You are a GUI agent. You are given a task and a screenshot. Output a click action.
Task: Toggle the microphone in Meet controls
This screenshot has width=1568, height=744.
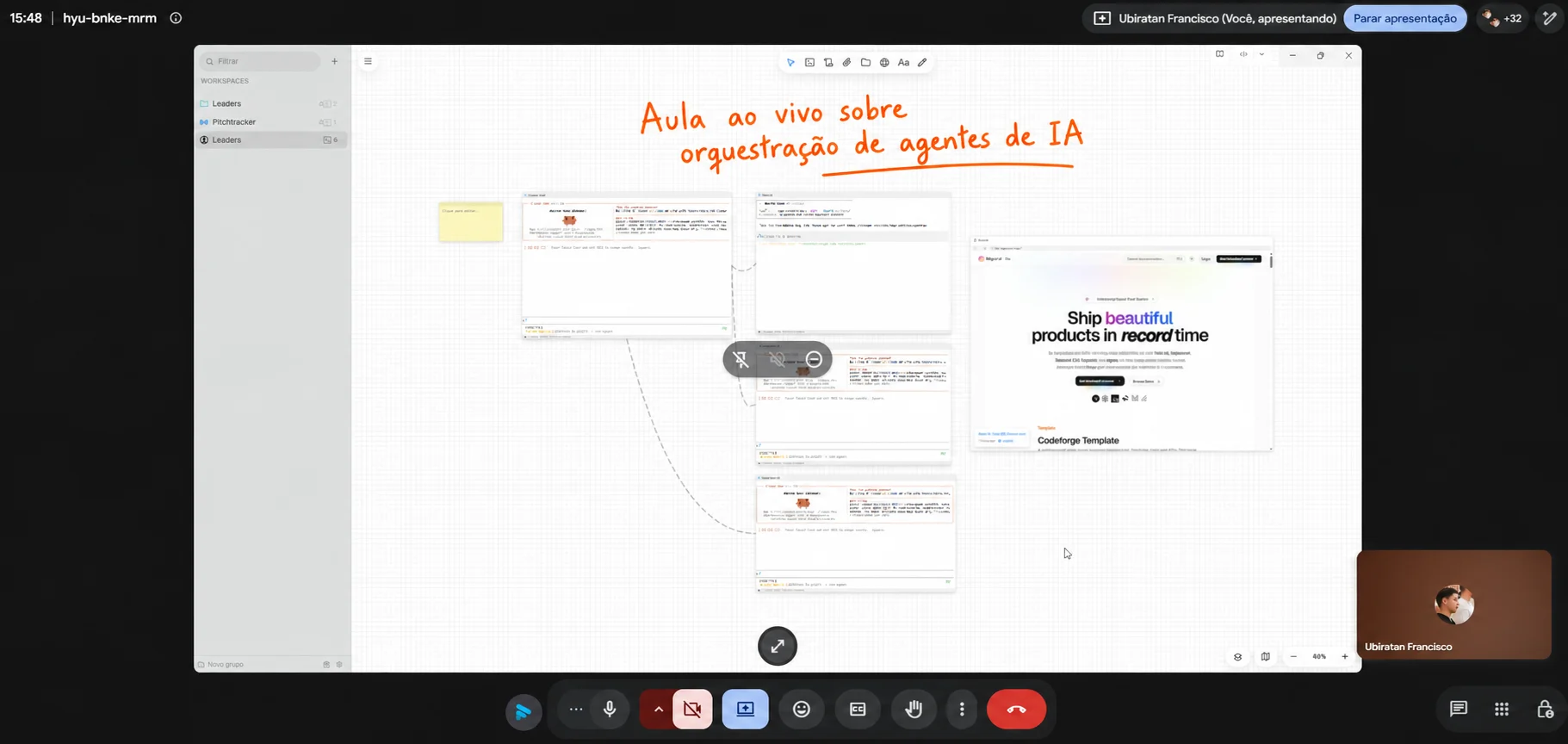(x=610, y=710)
